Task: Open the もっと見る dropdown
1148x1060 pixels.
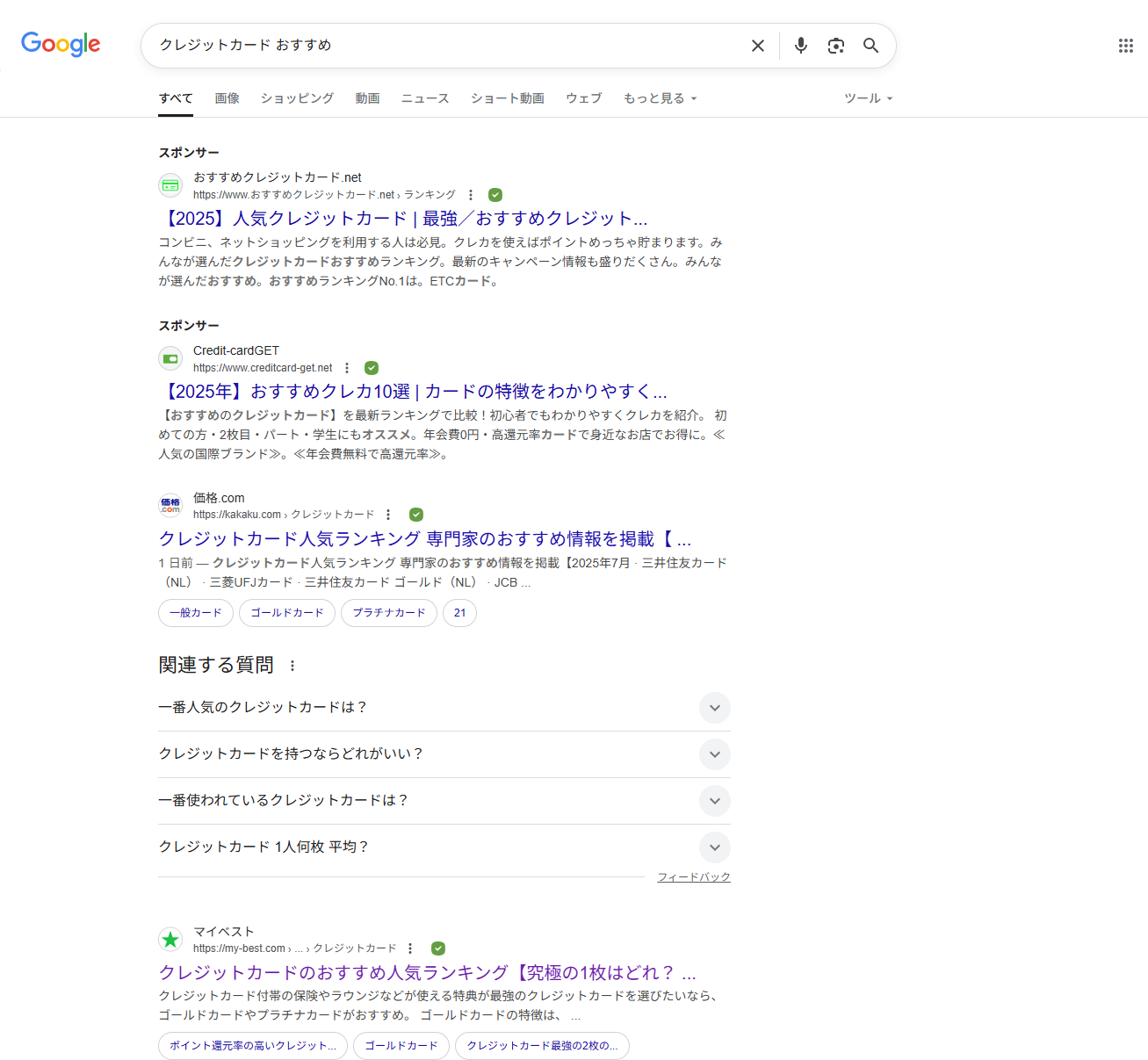Action: coord(660,98)
